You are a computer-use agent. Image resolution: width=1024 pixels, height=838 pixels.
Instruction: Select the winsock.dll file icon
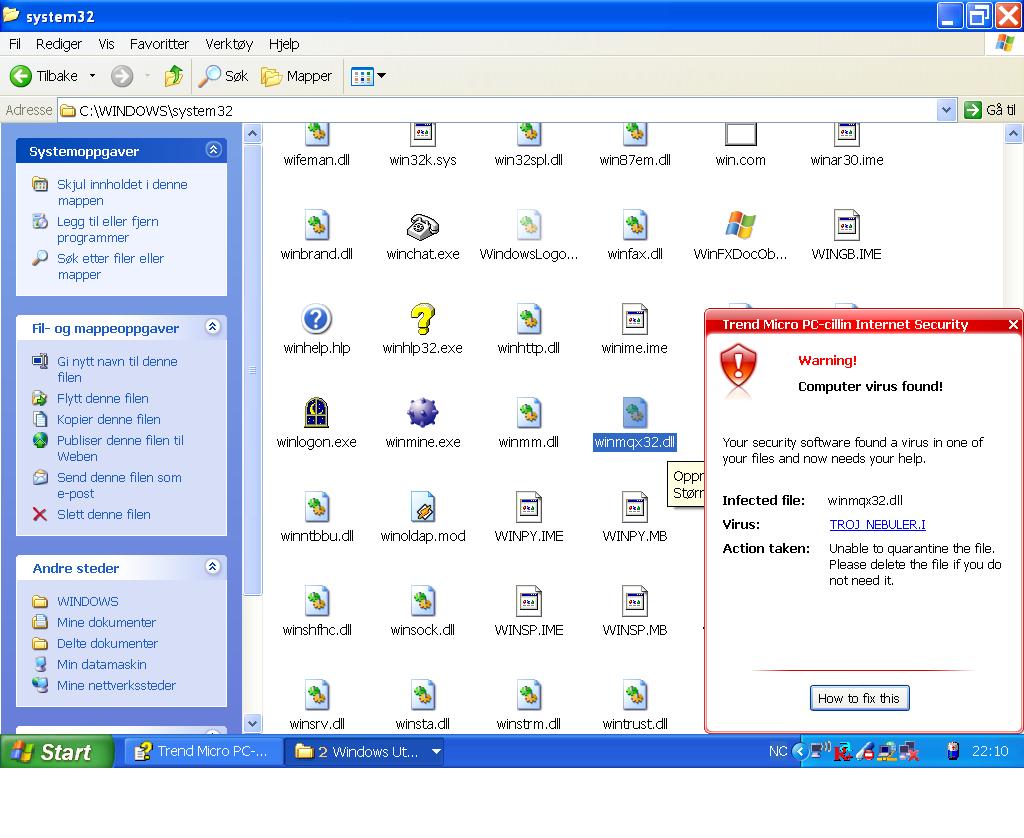coord(423,602)
